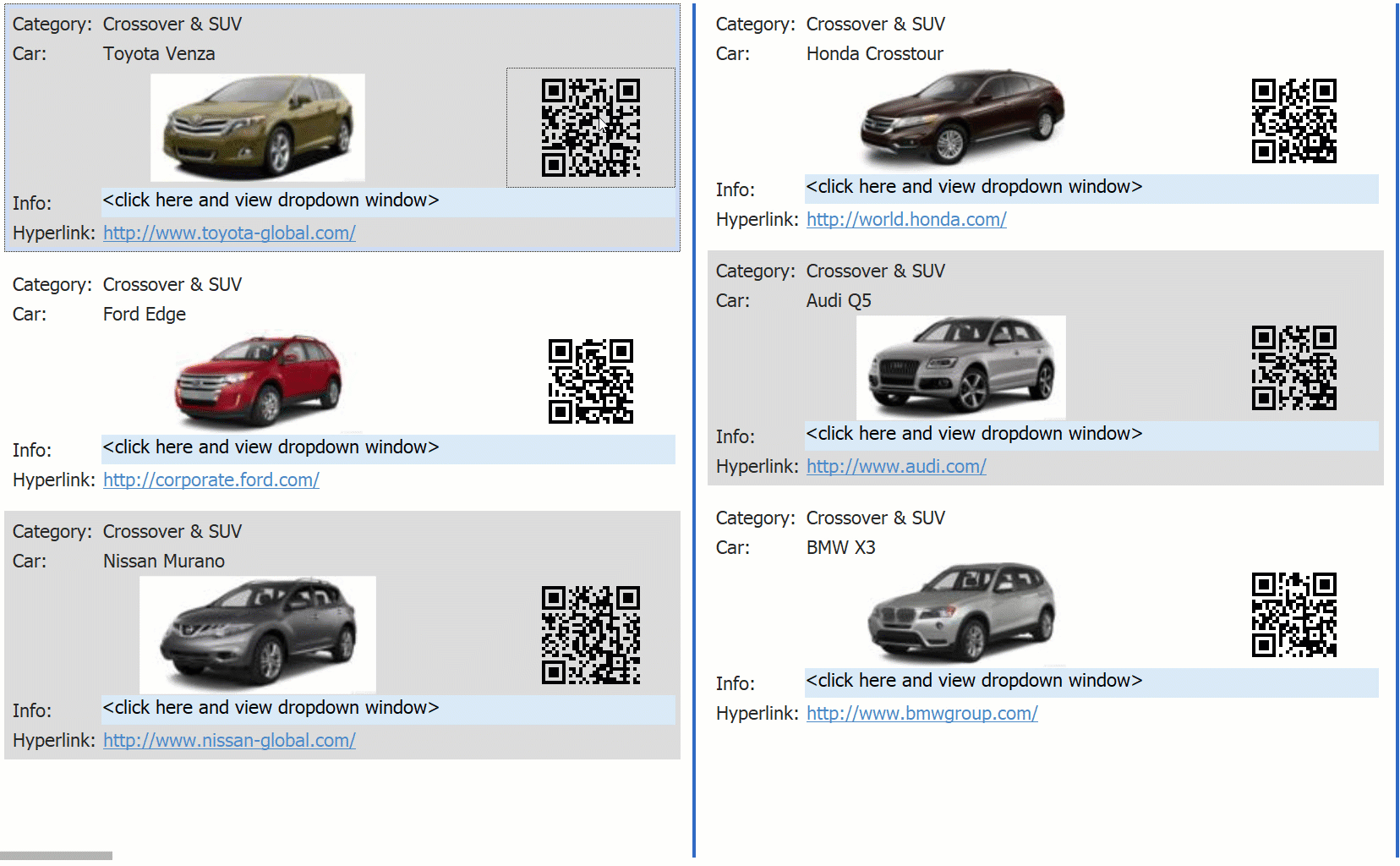Screen dimensions: 1400x866
Task: Follow the corporate.ford.com hyperlink
Action: tap(211, 480)
